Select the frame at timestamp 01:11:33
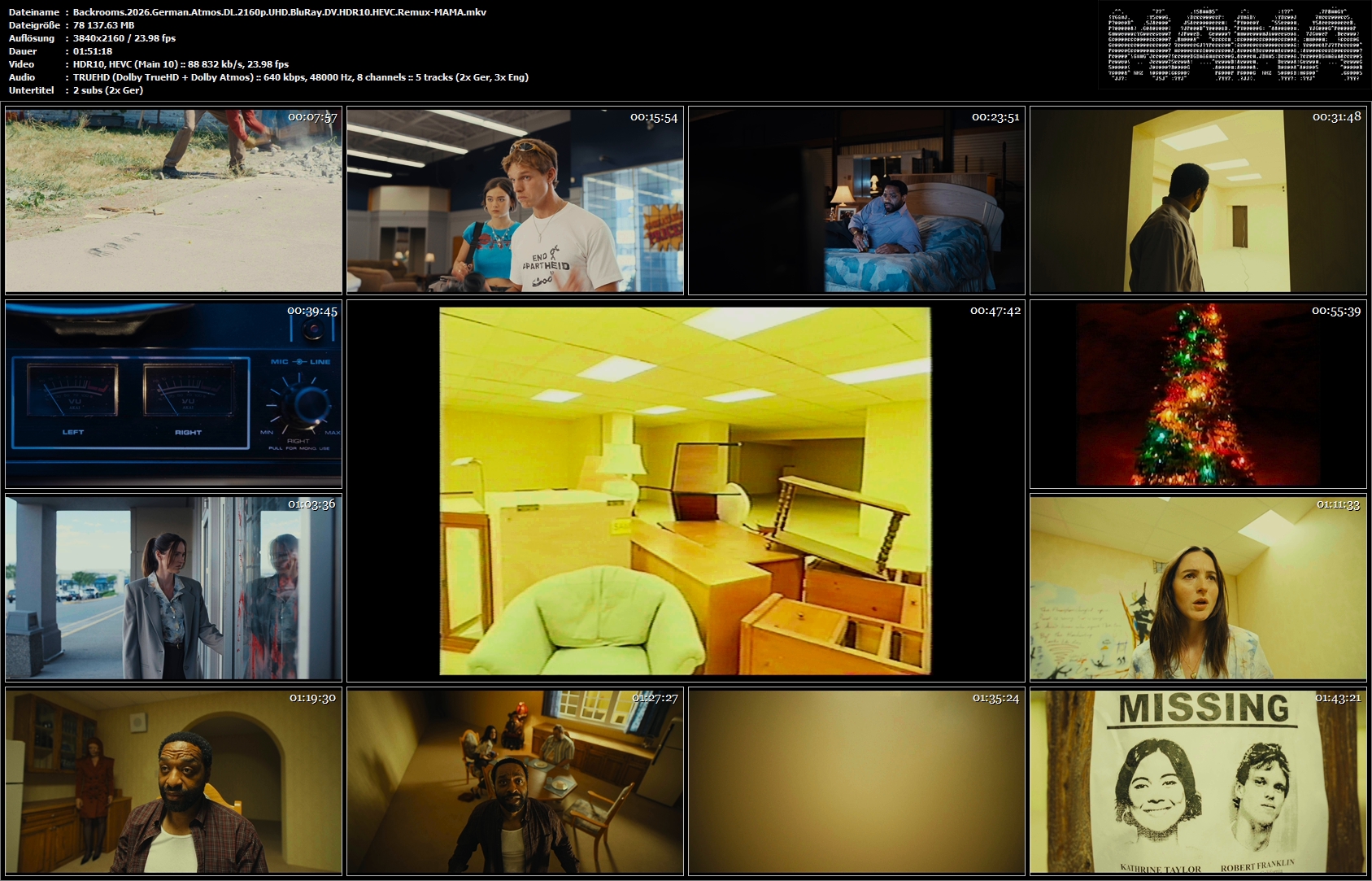 coord(1198,587)
